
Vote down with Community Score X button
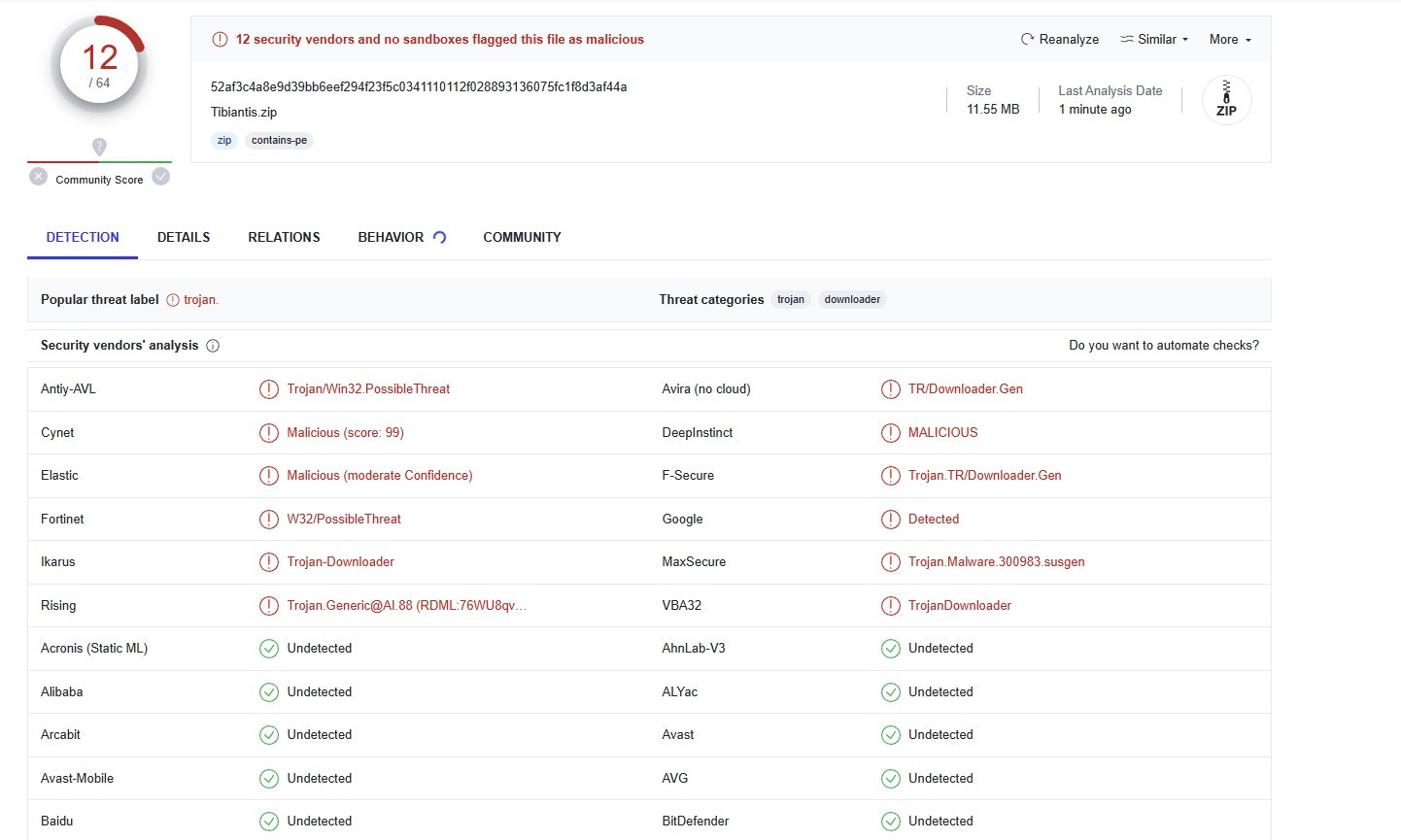tap(38, 177)
